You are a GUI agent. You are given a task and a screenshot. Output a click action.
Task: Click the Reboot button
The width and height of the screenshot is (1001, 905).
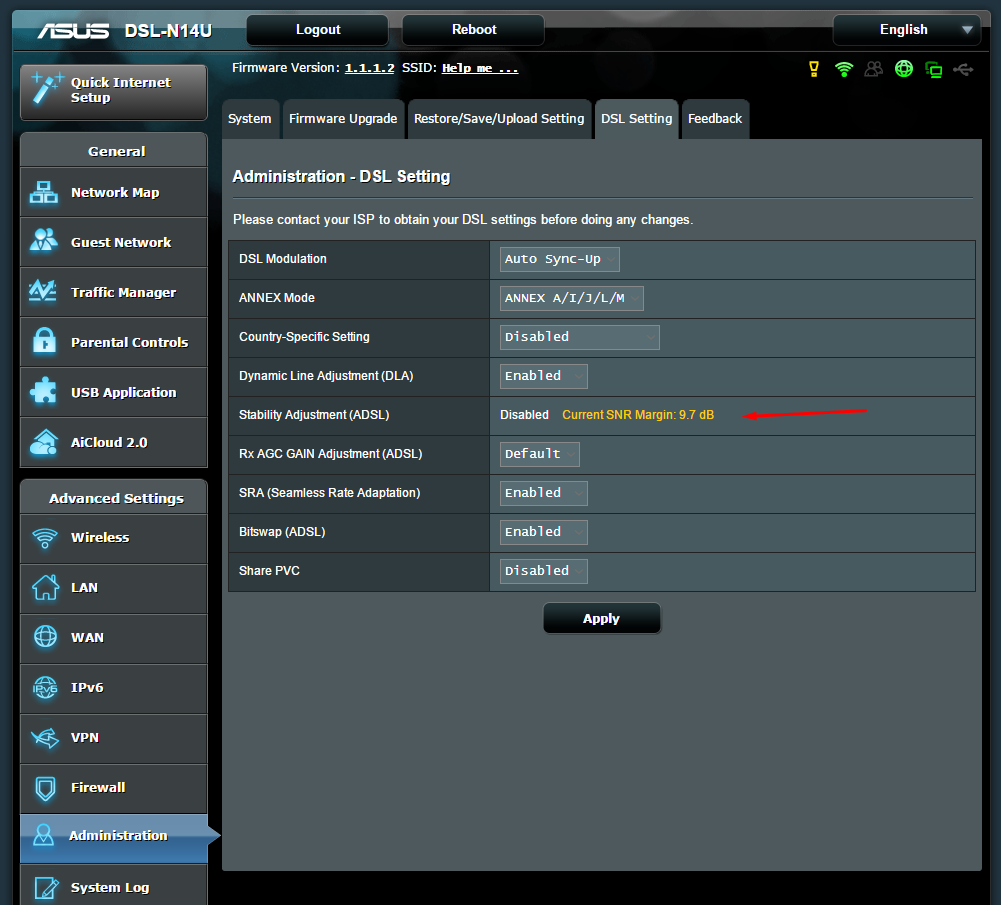pyautogui.click(x=474, y=29)
